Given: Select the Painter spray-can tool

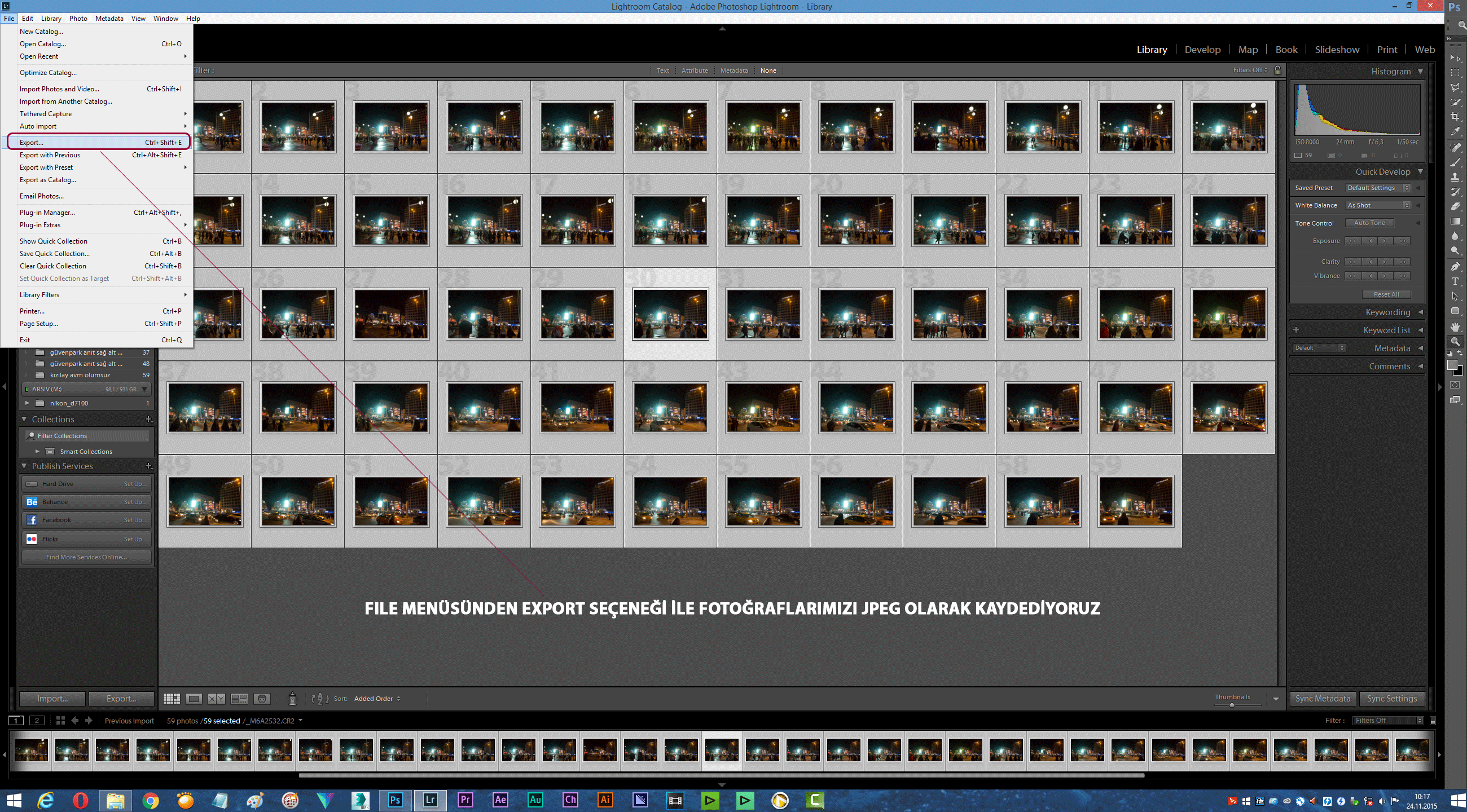Looking at the screenshot, I should click(x=293, y=699).
